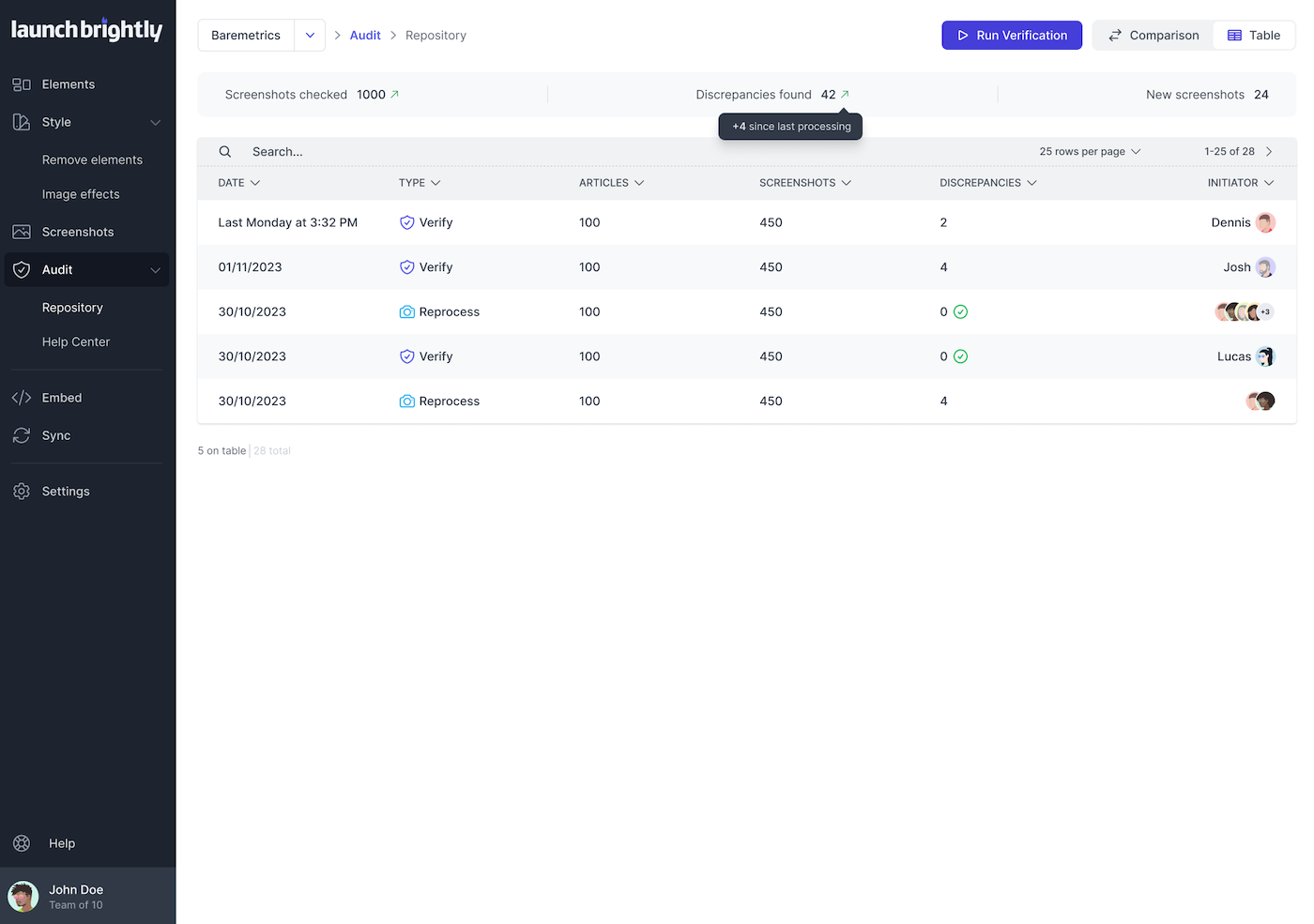Viewport: 1314px width, 924px height.
Task: Click the Discrepancies found 42 trend arrow
Action: [845, 94]
